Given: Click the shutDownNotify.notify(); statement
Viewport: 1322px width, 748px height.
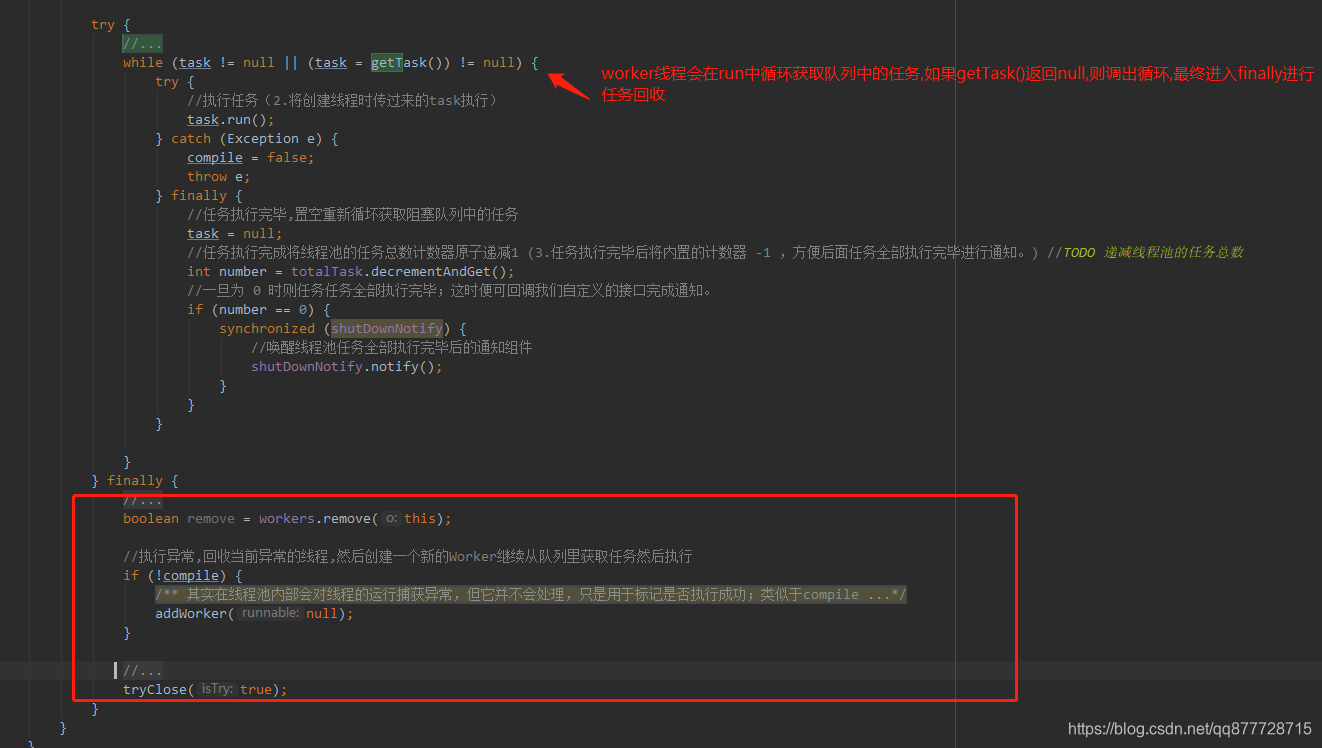Looking at the screenshot, I should point(347,366).
